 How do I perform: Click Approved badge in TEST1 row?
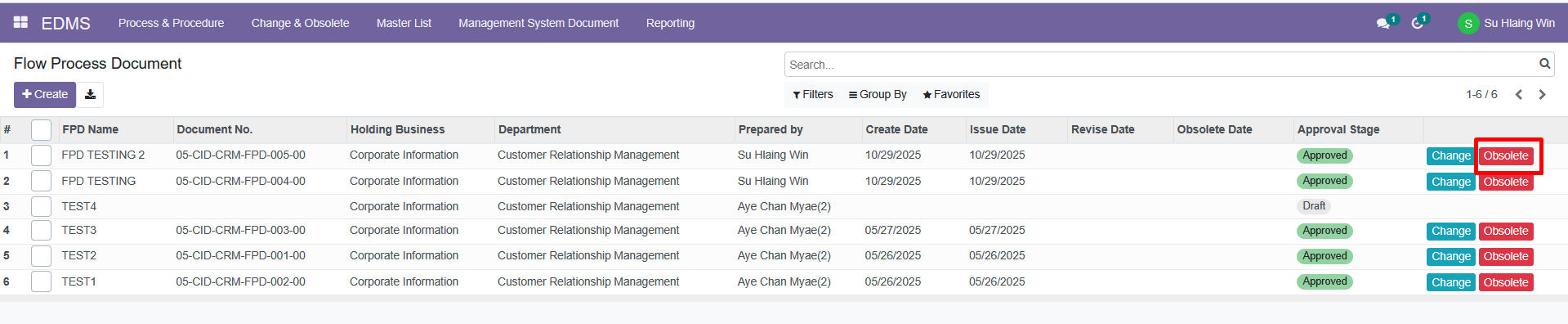click(x=1325, y=281)
